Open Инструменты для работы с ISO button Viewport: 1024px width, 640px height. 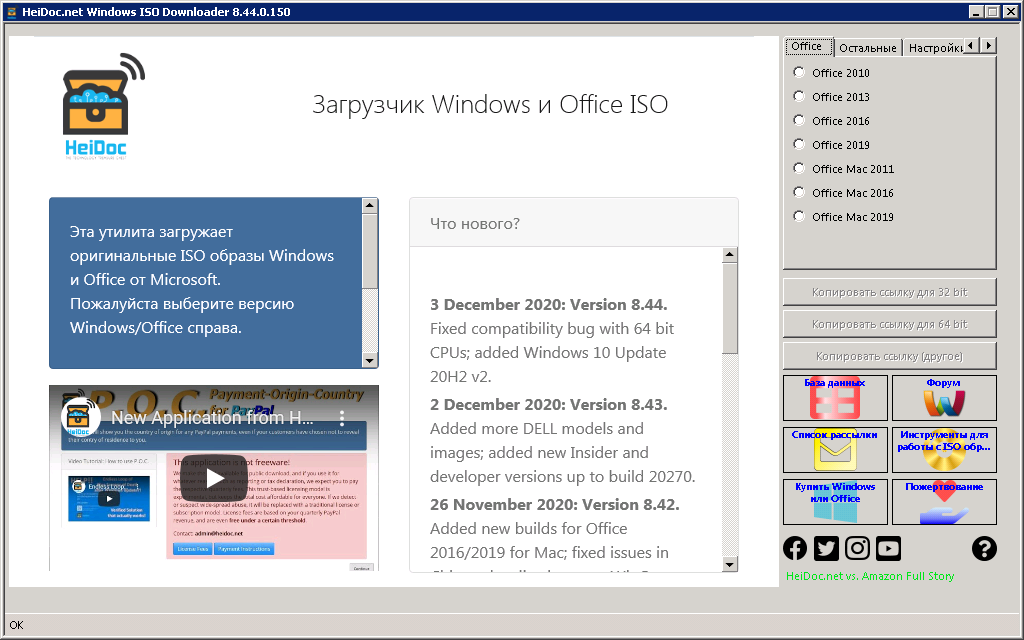944,449
